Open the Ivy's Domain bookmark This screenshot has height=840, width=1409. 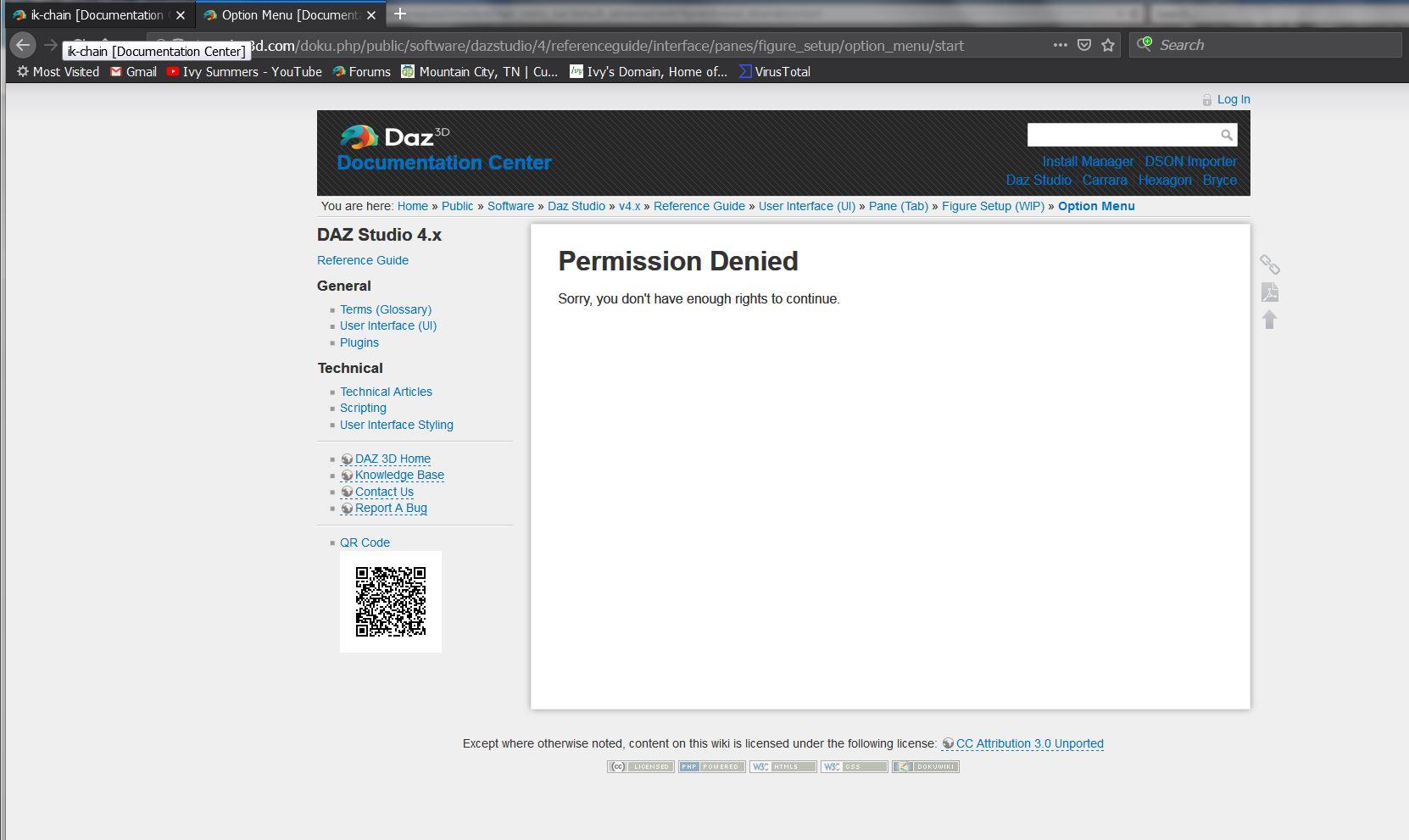click(x=649, y=72)
